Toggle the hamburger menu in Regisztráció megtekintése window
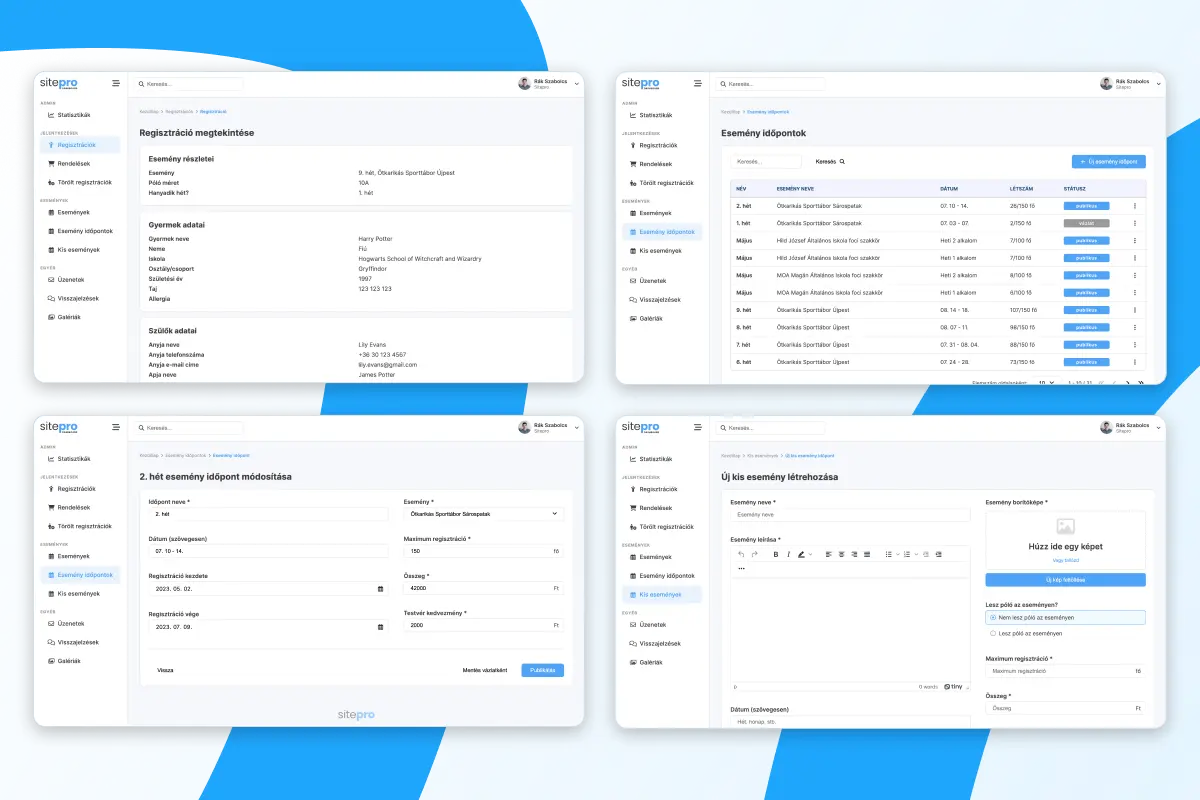The height and width of the screenshot is (800, 1200). click(x=116, y=83)
